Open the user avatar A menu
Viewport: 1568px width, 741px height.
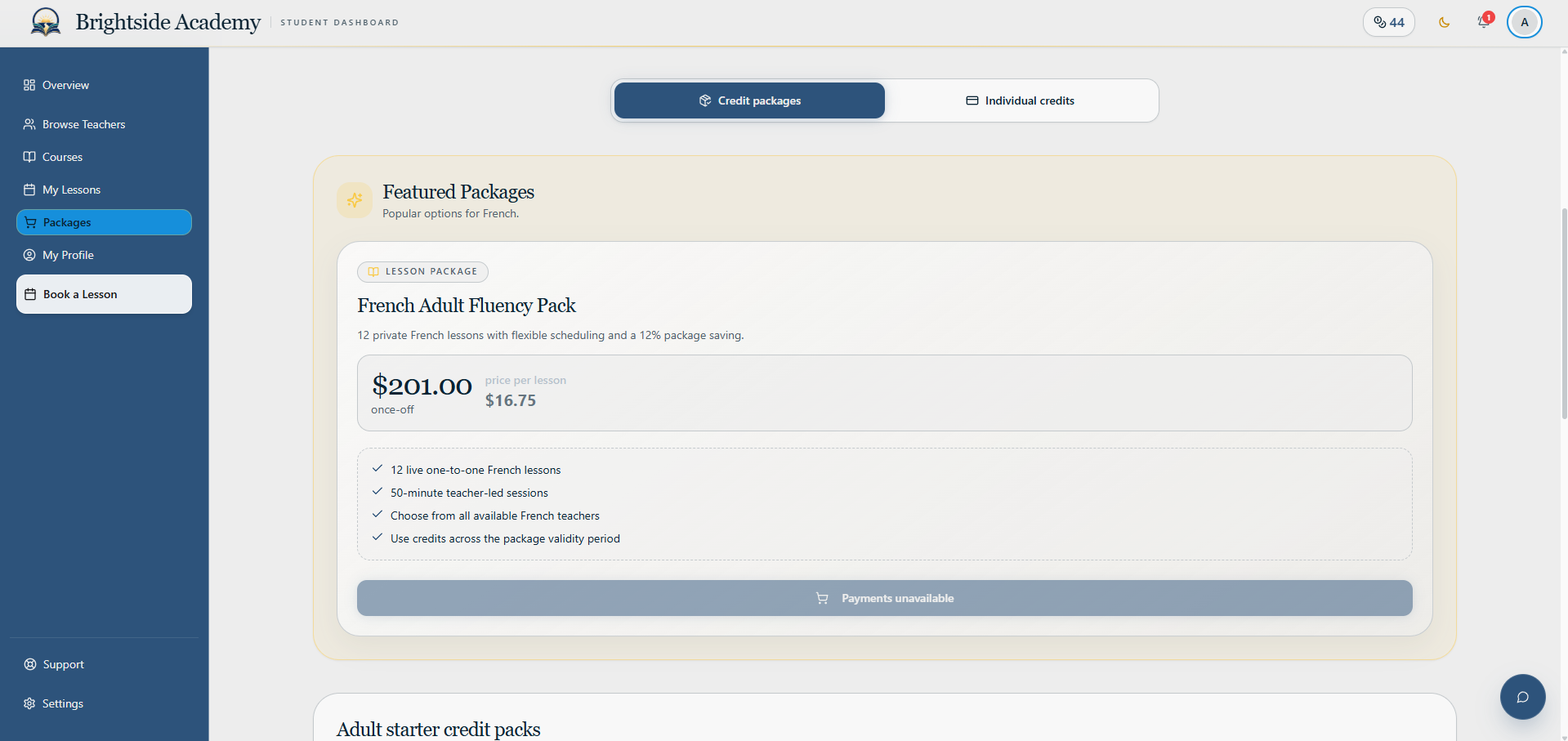click(x=1524, y=22)
